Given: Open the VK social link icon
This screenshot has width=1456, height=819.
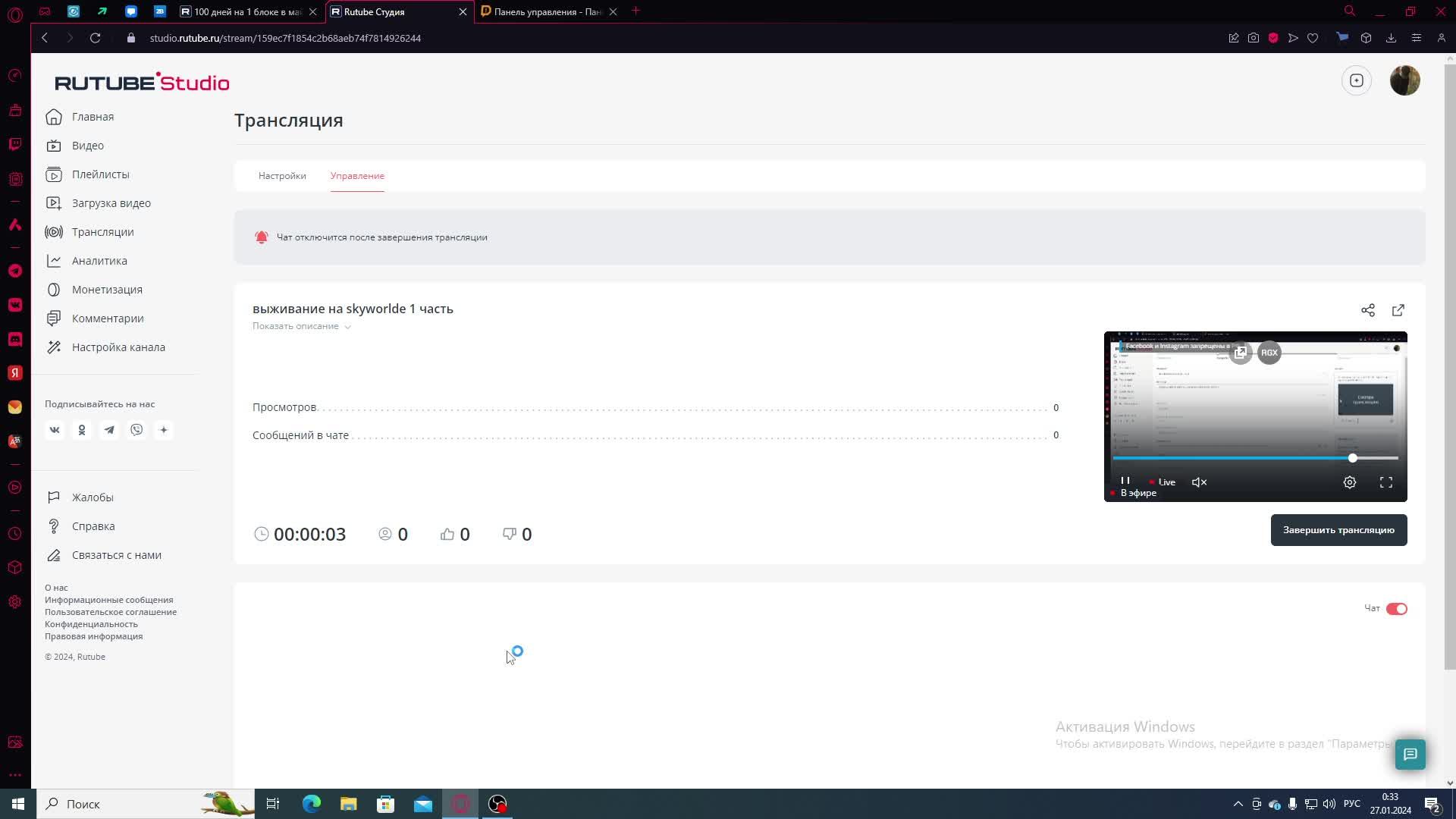Looking at the screenshot, I should coord(55,430).
